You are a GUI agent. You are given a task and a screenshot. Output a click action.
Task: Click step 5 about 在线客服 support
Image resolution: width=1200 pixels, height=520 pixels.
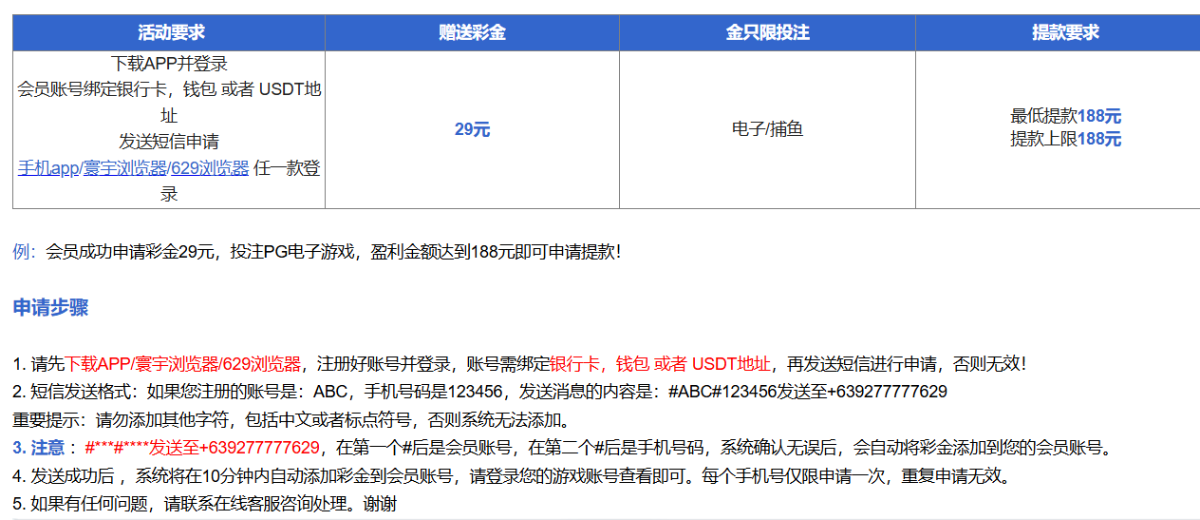[x=205, y=503]
